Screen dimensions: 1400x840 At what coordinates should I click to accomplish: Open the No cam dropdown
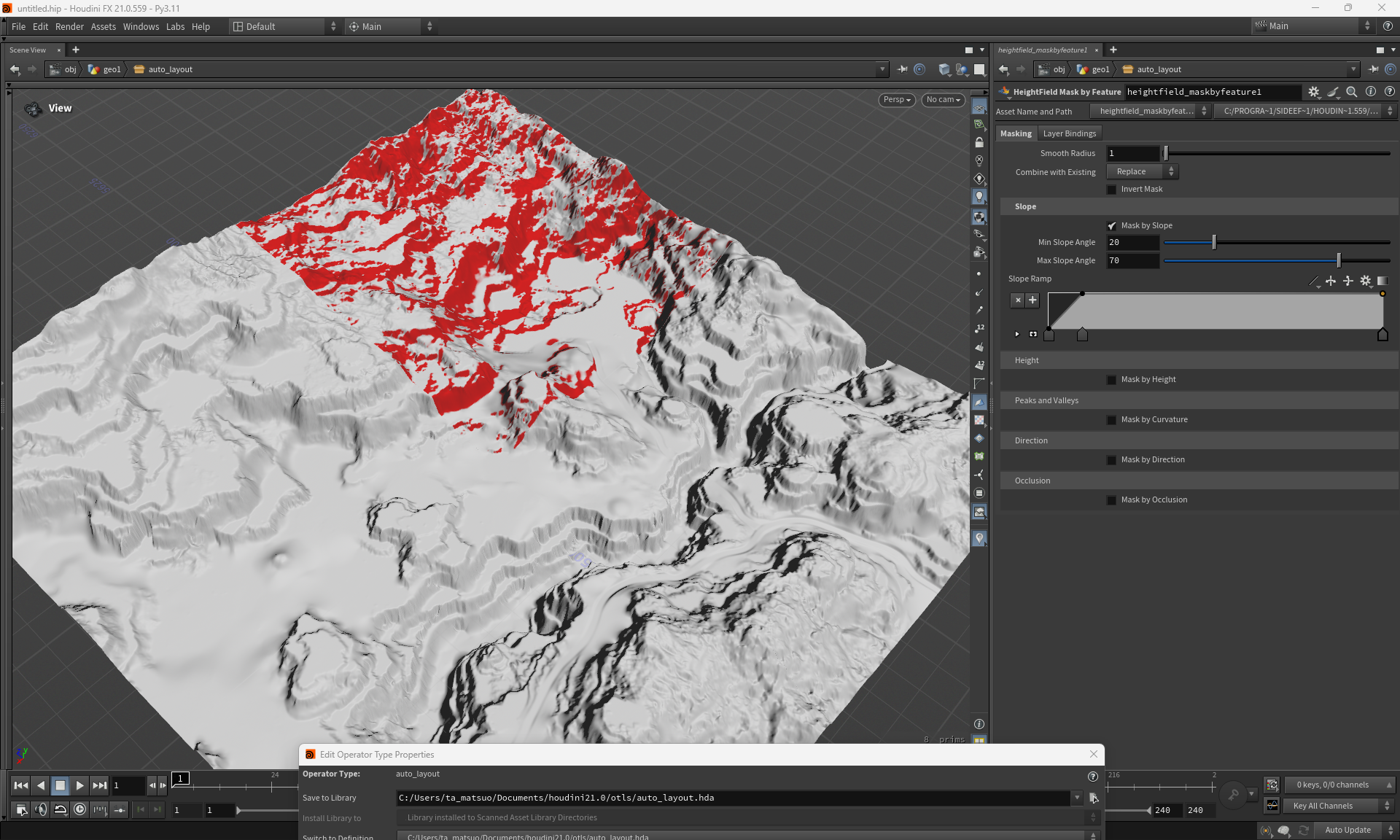point(942,100)
